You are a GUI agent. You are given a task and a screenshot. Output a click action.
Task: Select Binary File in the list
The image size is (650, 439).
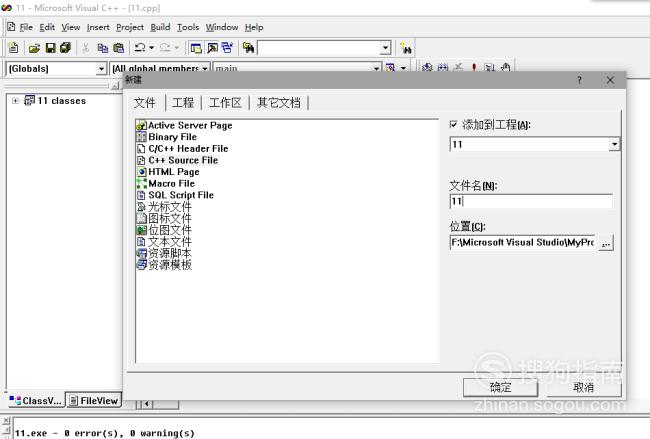(167, 137)
